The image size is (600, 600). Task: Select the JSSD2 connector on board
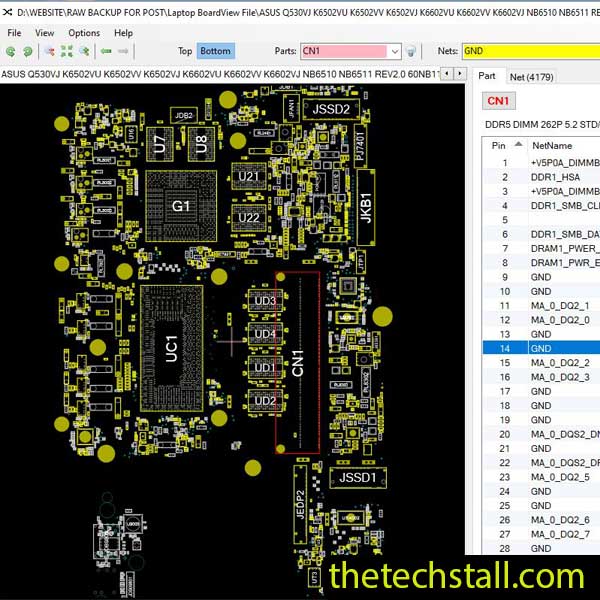[x=331, y=109]
